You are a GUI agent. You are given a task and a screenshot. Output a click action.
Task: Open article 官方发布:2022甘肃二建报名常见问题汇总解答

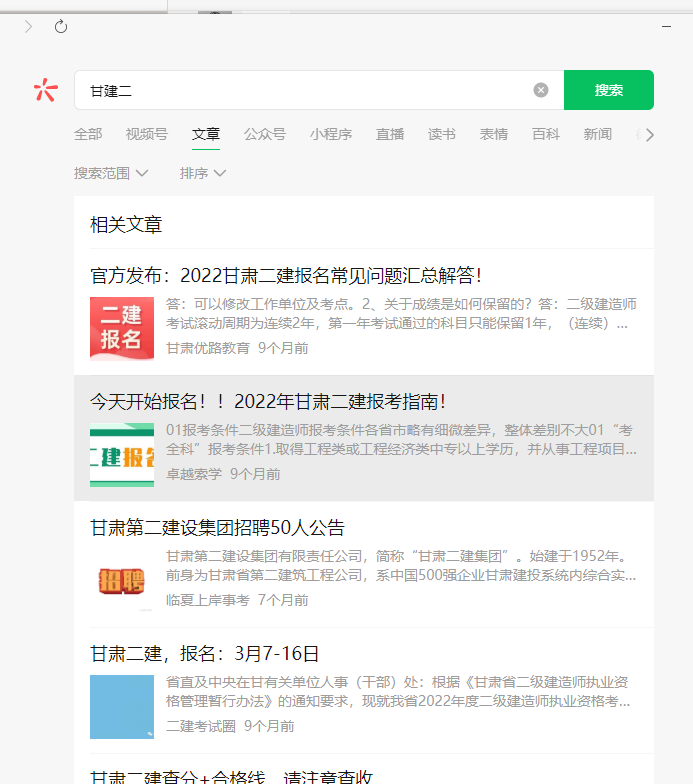point(286,276)
